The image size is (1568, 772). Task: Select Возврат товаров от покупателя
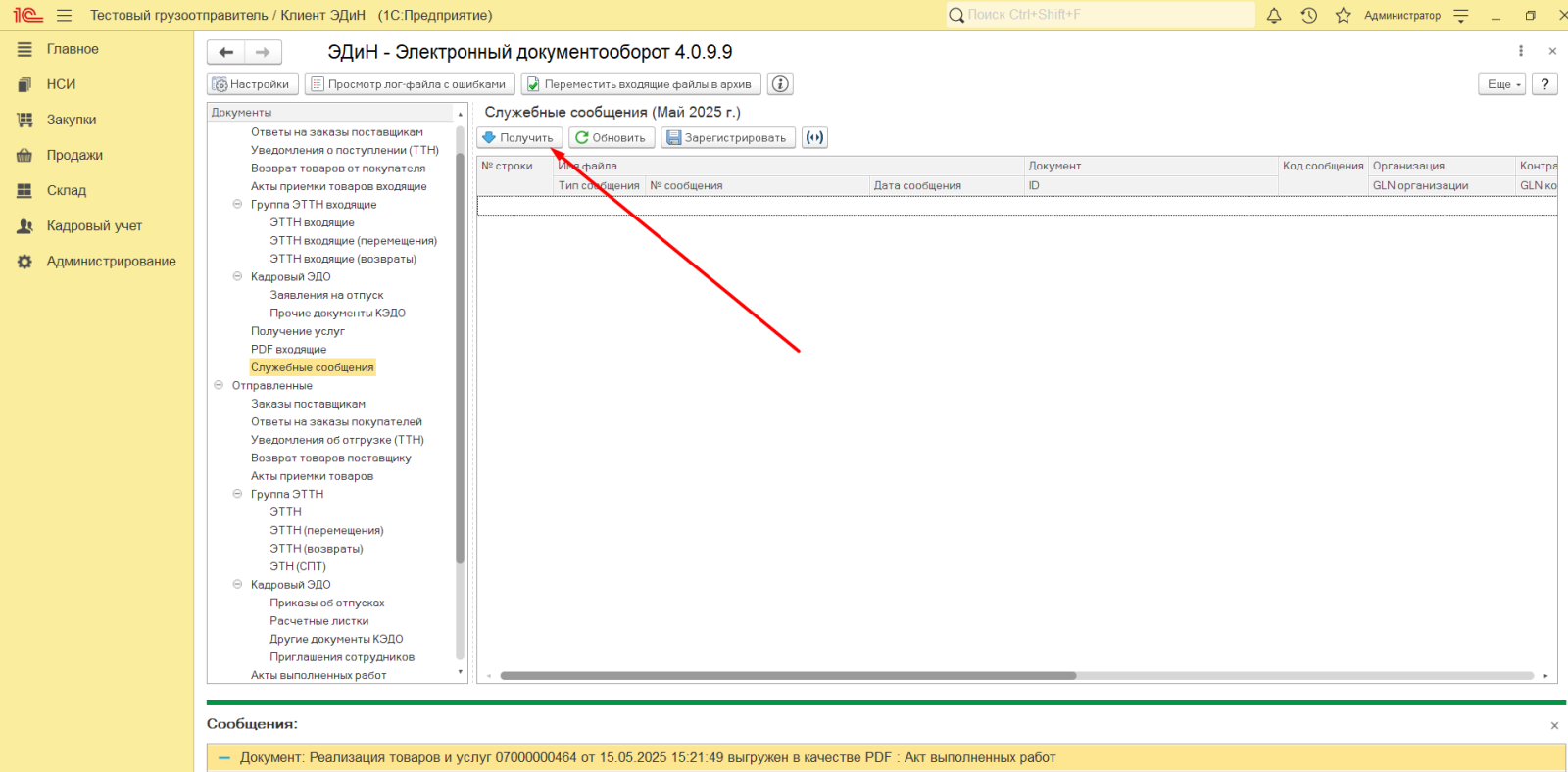(338, 169)
